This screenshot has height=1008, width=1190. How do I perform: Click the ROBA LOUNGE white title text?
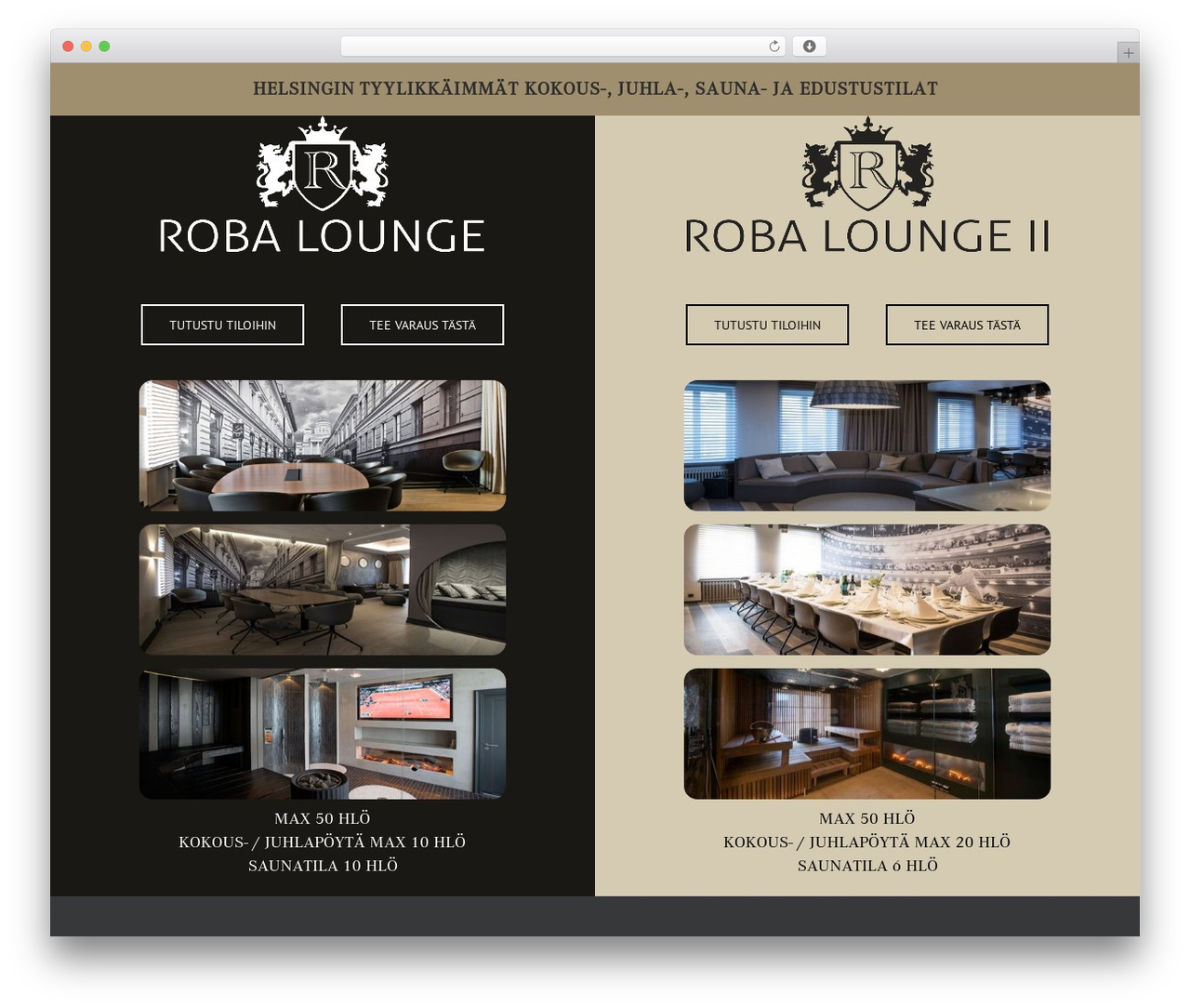(x=322, y=236)
